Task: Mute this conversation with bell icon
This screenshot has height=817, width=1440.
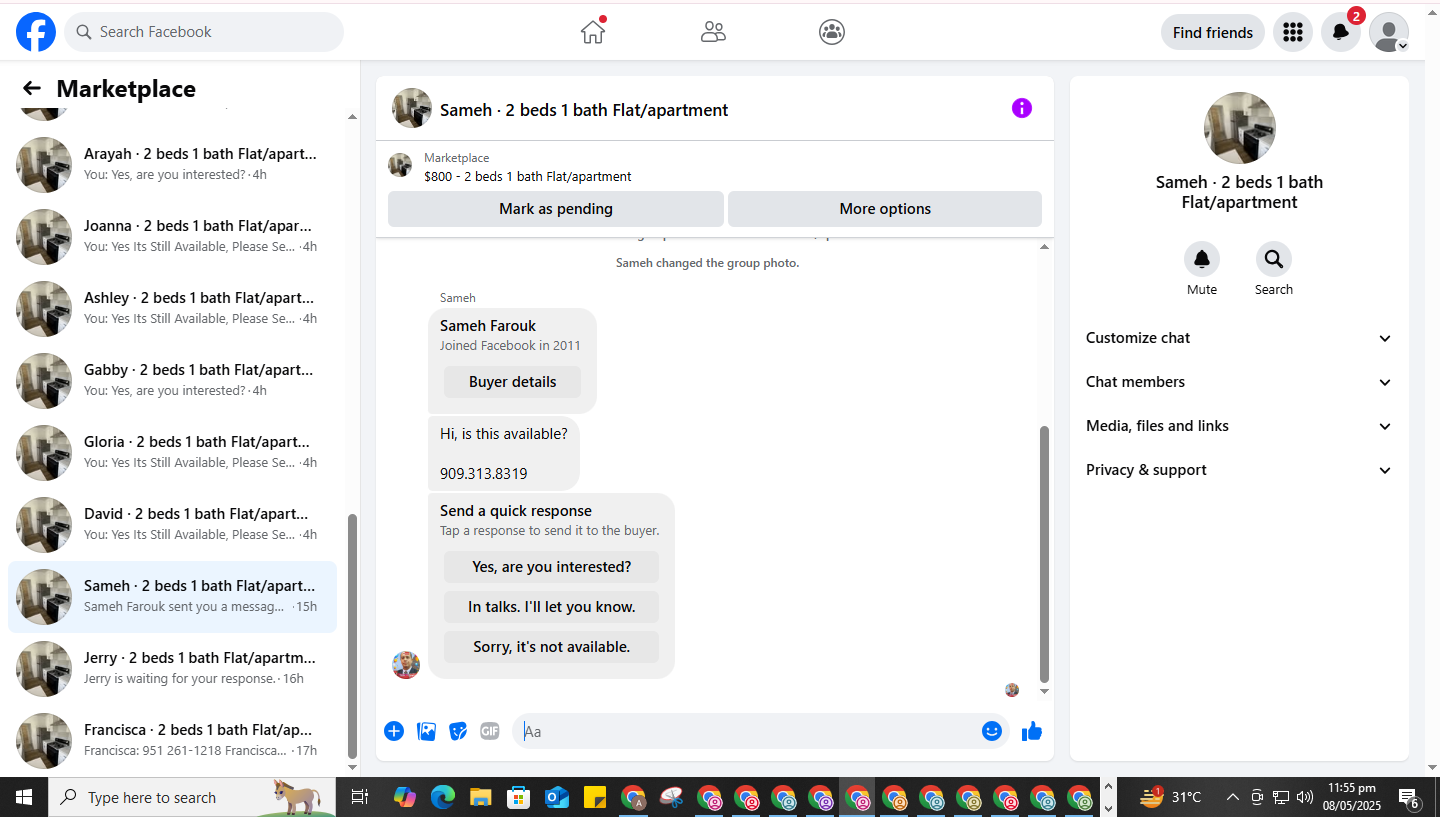Action: [1202, 260]
